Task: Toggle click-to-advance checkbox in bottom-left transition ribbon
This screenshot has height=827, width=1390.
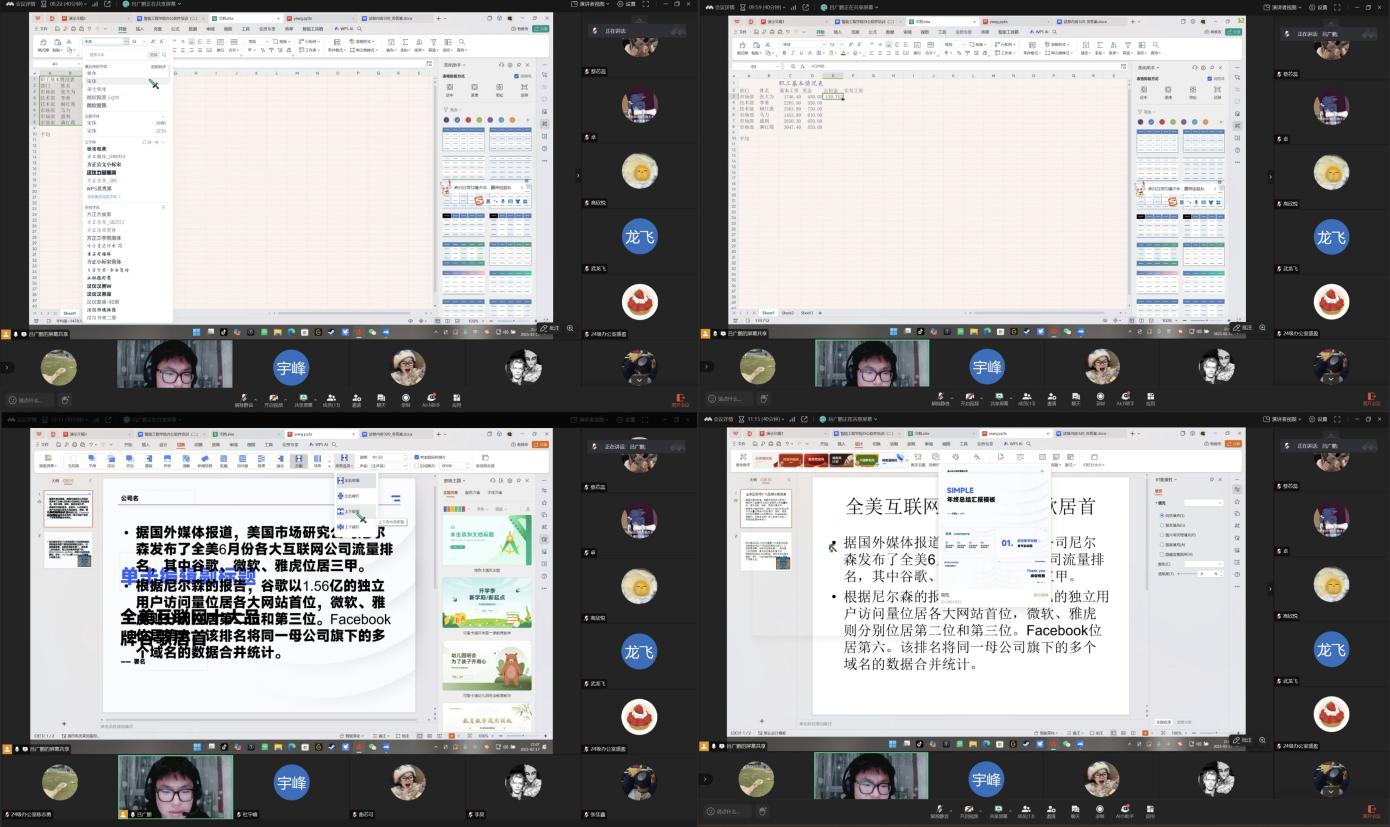Action: (x=416, y=457)
